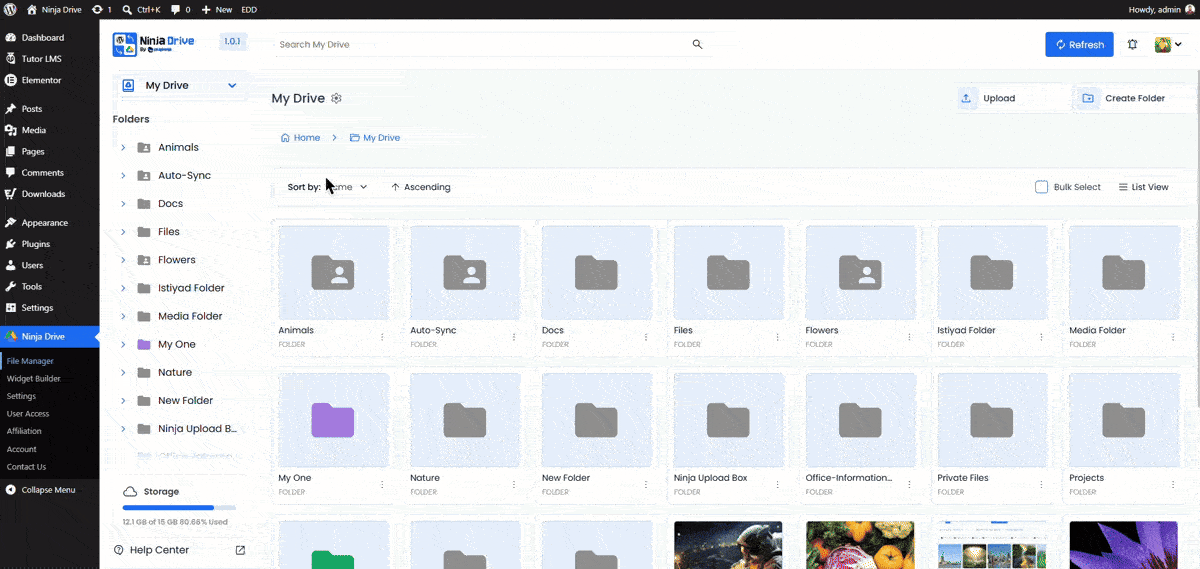Open Auto-Sync folder options menu
Image resolution: width=1200 pixels, height=569 pixels.
tap(514, 337)
